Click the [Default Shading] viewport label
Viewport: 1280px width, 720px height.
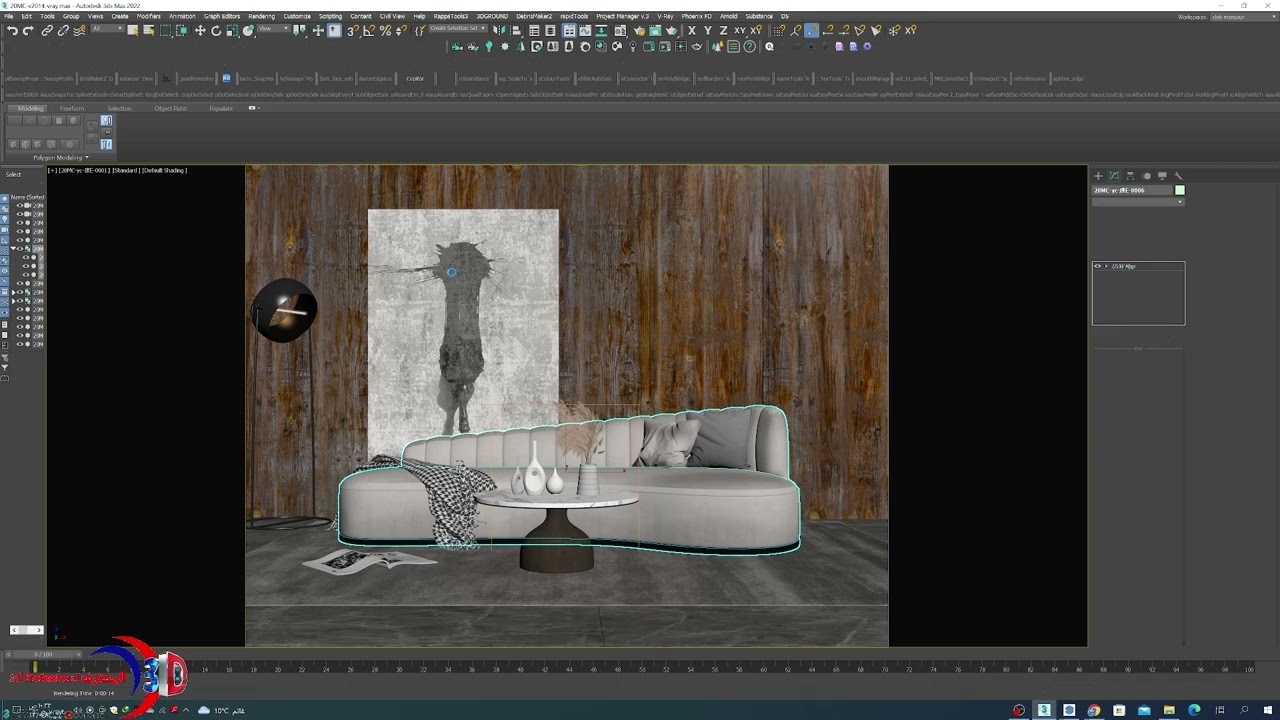[164, 170]
